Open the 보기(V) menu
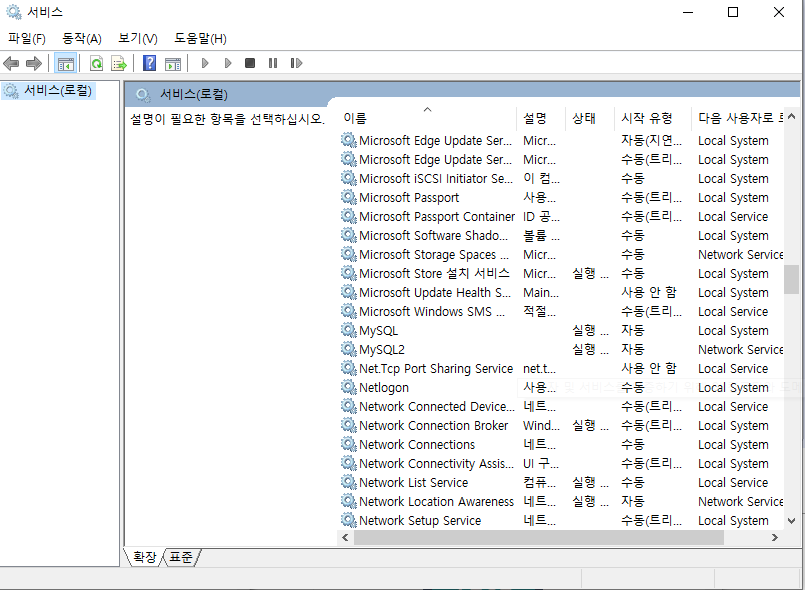This screenshot has width=805, height=590. [x=138, y=39]
